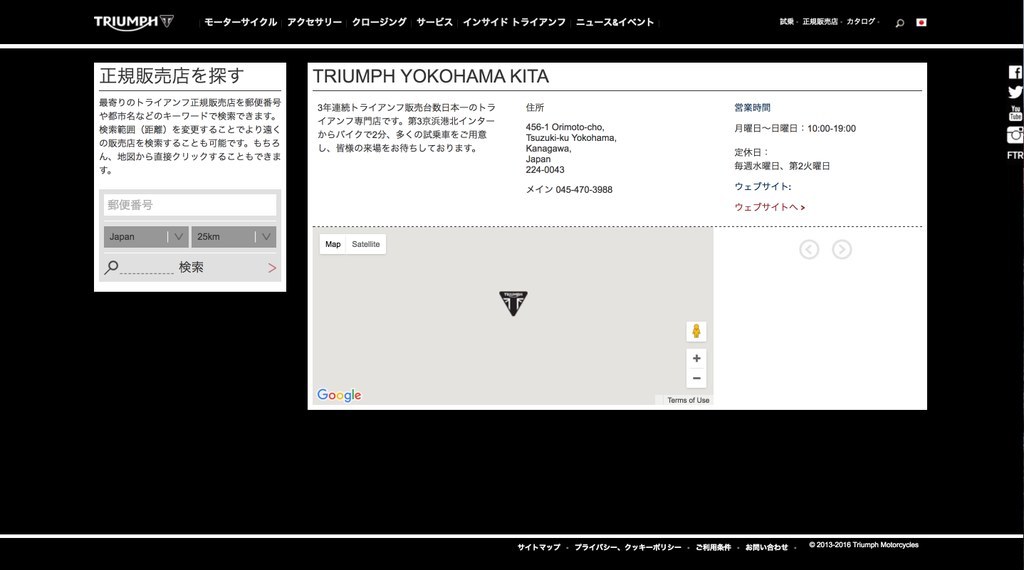The width and height of the screenshot is (1024, 570).
Task: Open ニュース&イベント menu
Action: click(615, 22)
